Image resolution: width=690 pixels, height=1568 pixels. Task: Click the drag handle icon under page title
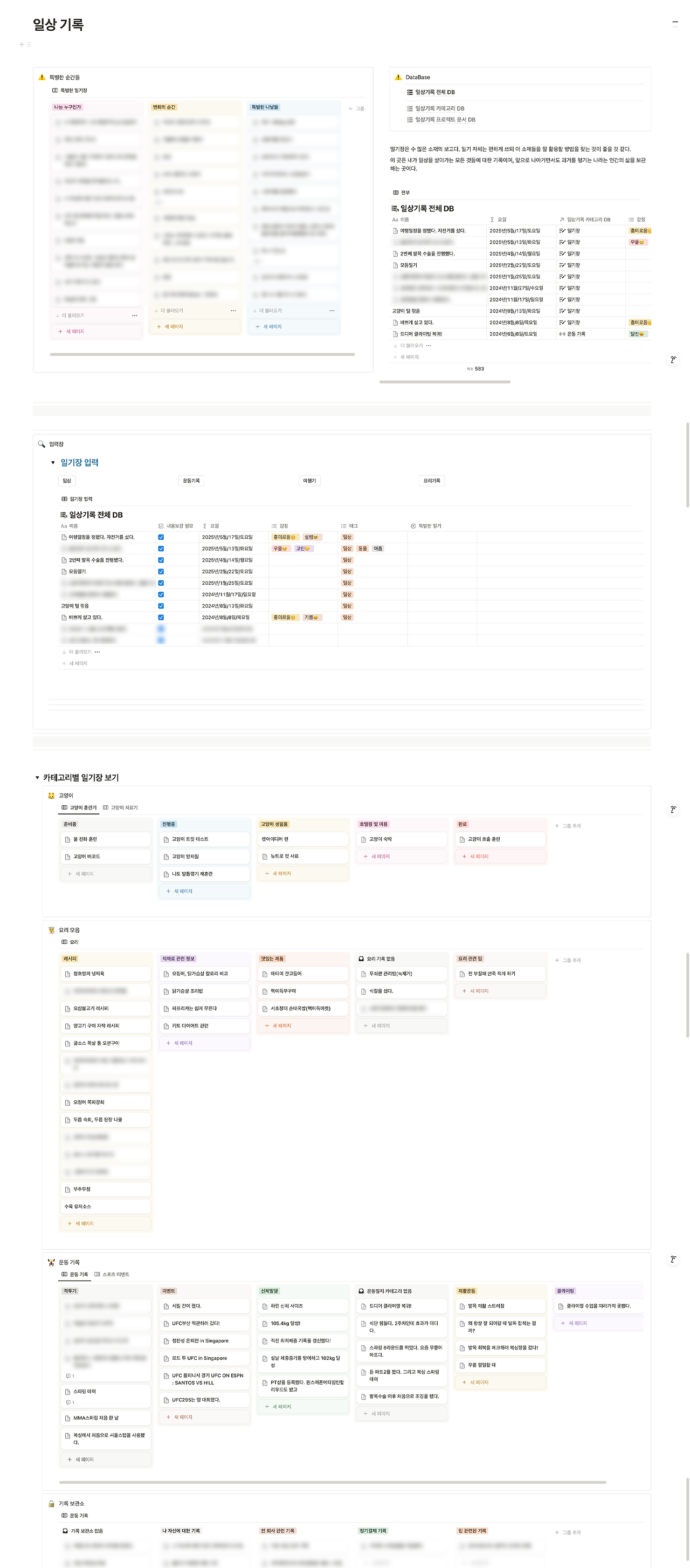(29, 44)
